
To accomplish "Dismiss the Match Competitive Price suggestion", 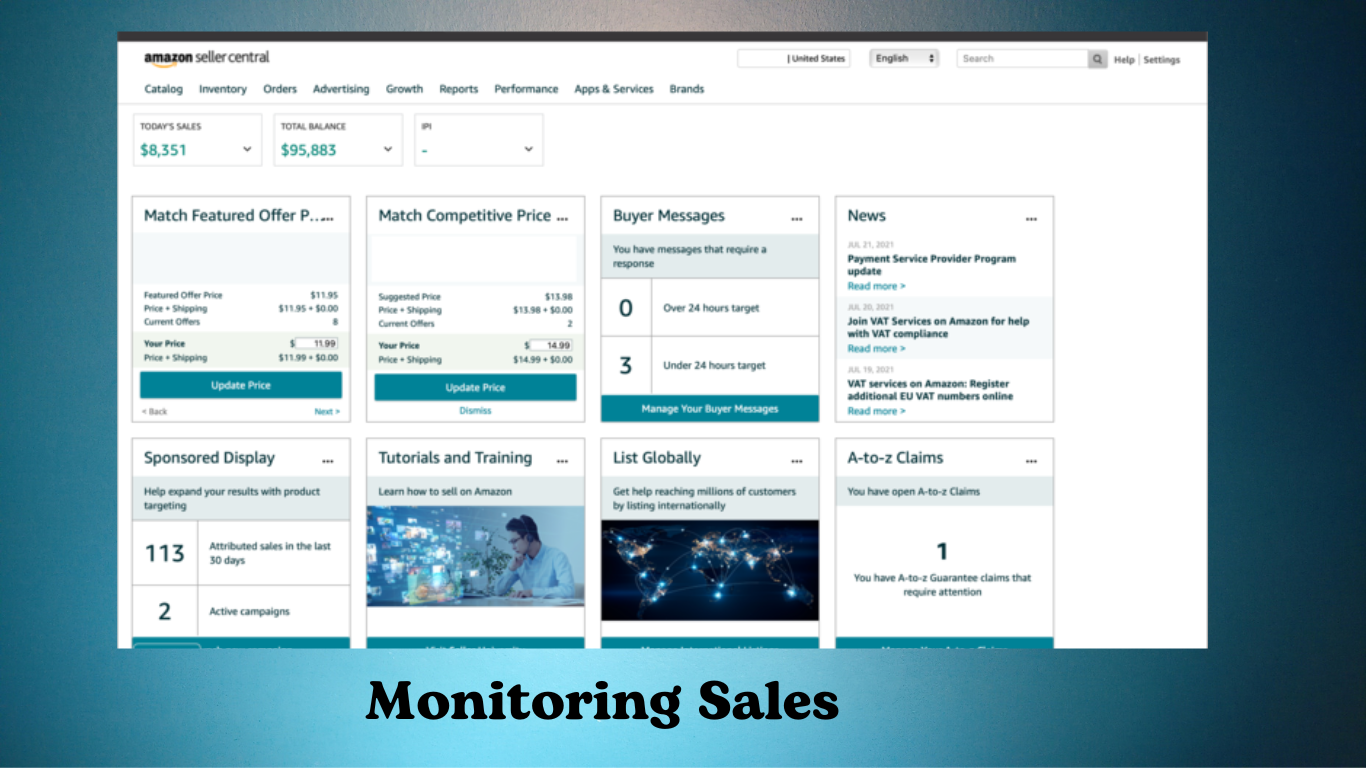I will pyautogui.click(x=475, y=410).
